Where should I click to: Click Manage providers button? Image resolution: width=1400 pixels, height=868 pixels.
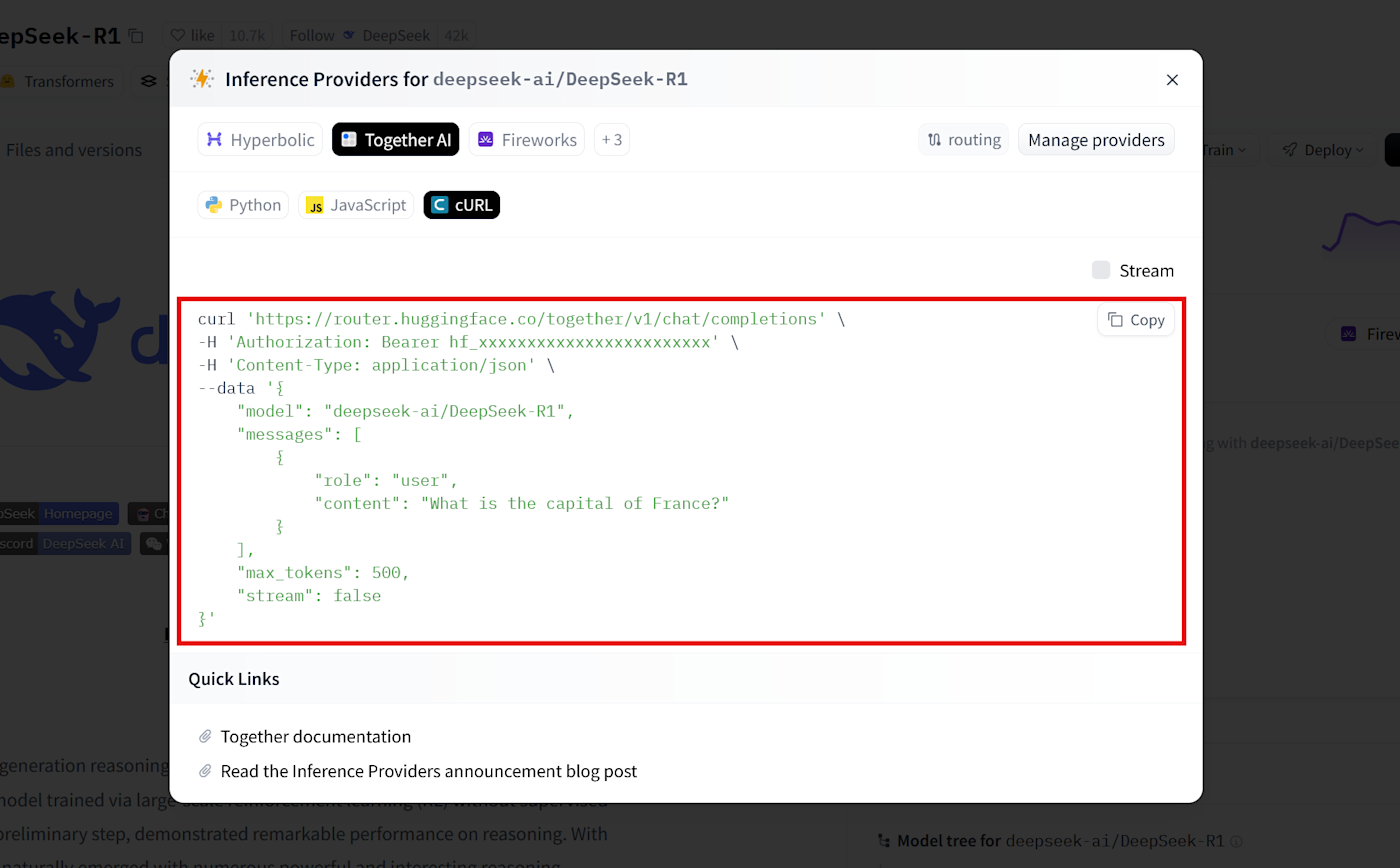[x=1096, y=140]
